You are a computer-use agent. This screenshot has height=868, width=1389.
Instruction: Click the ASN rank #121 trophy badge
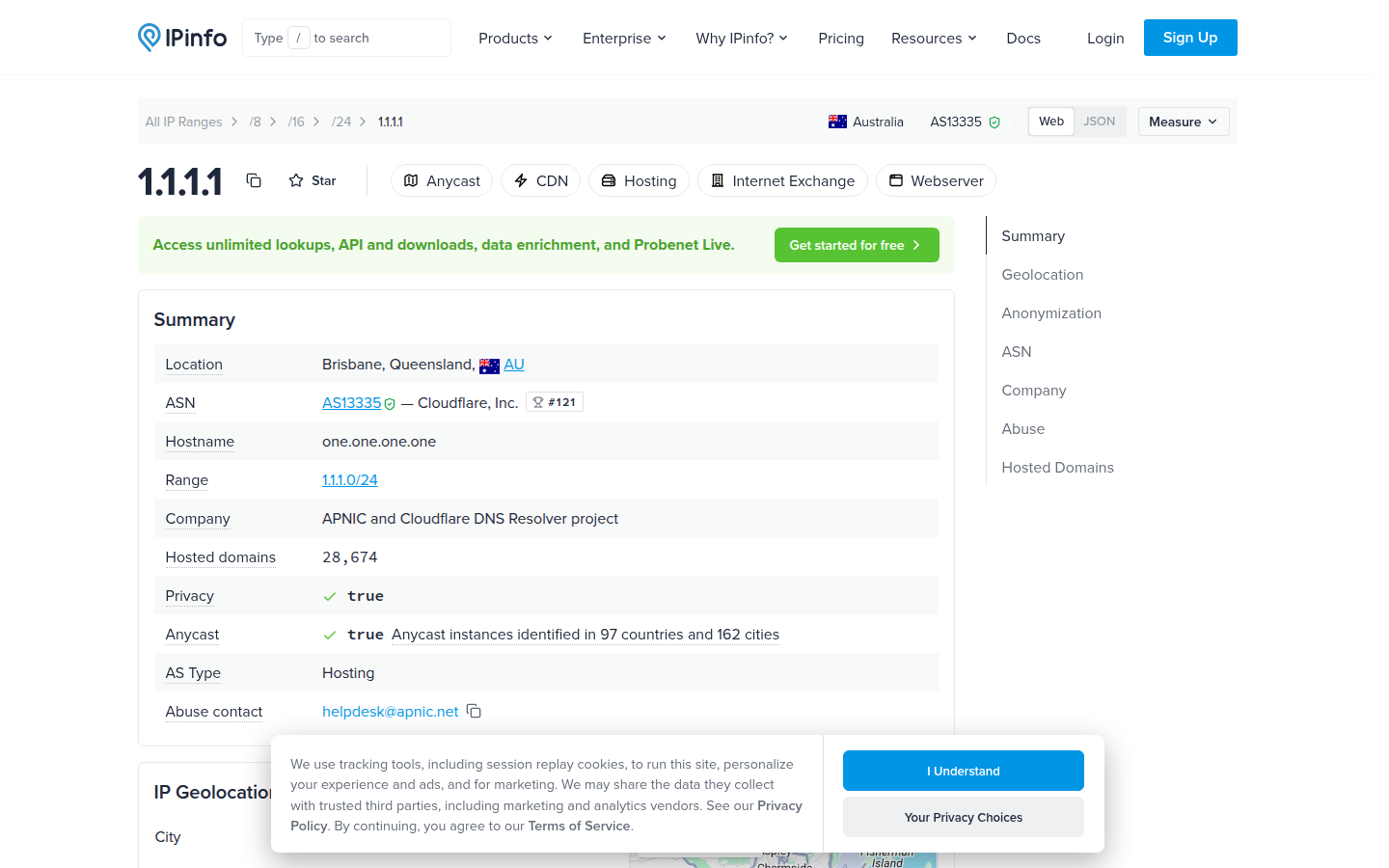tap(555, 402)
